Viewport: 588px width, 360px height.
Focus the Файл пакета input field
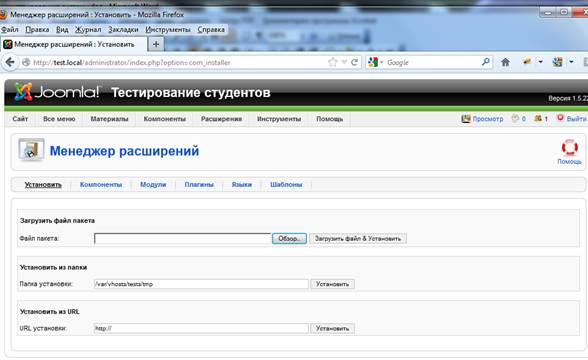[x=182, y=238]
